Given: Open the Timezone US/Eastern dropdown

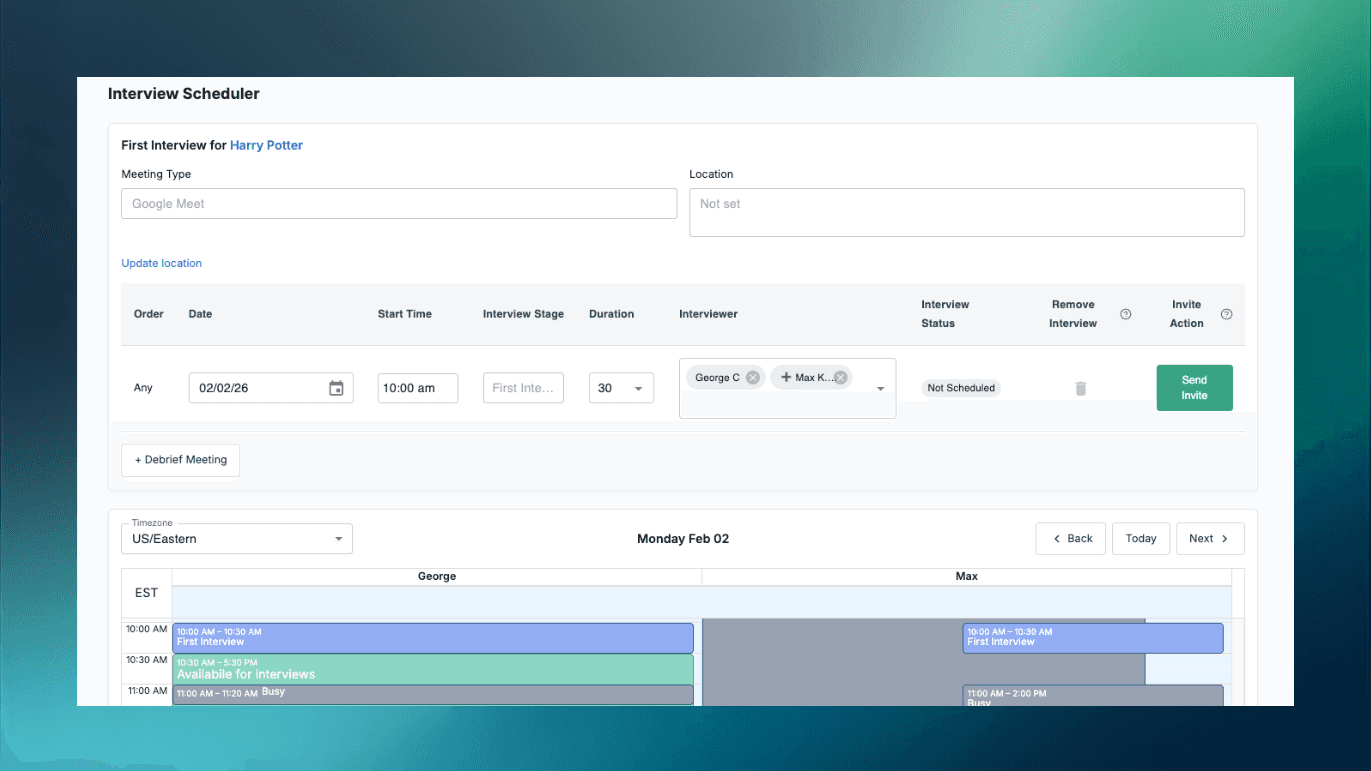Looking at the screenshot, I should (x=237, y=538).
